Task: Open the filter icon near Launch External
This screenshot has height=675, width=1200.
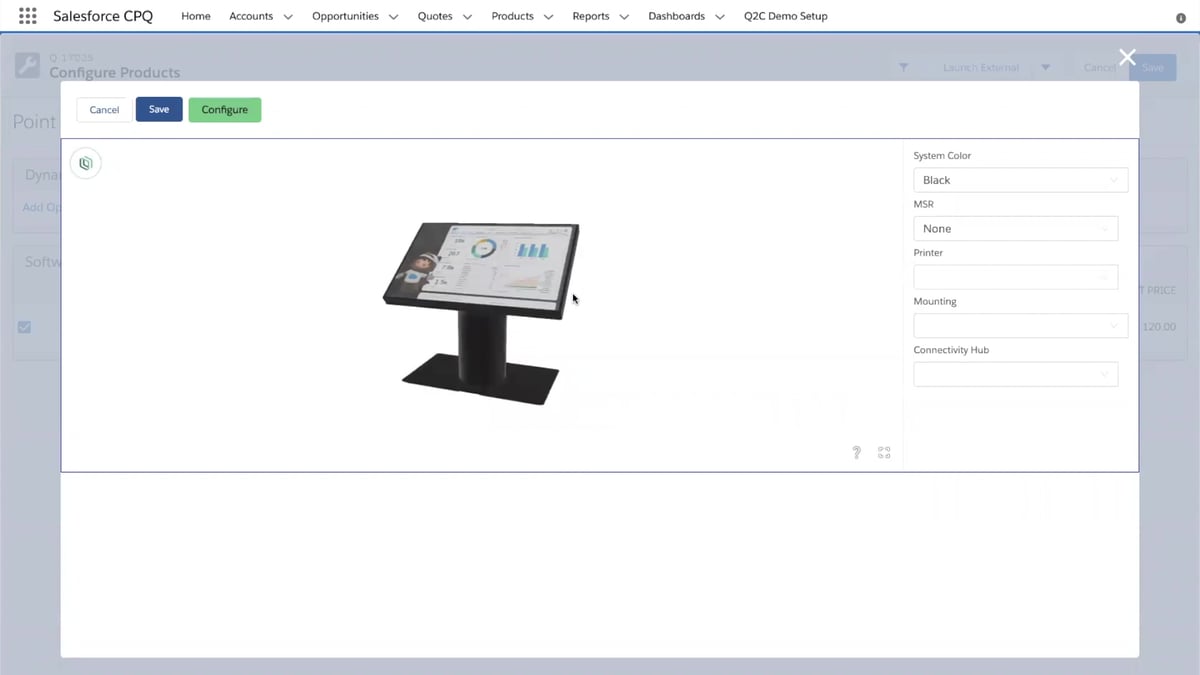Action: (x=904, y=67)
